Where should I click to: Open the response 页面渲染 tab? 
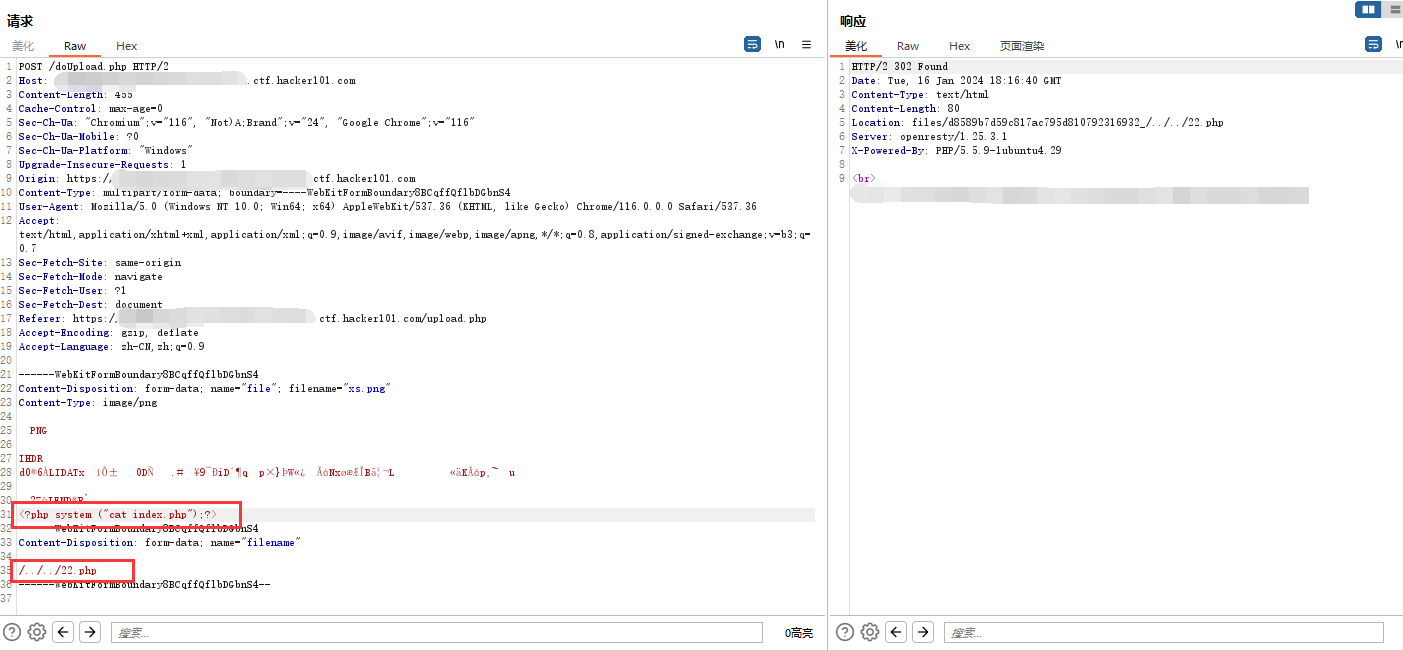1022,46
